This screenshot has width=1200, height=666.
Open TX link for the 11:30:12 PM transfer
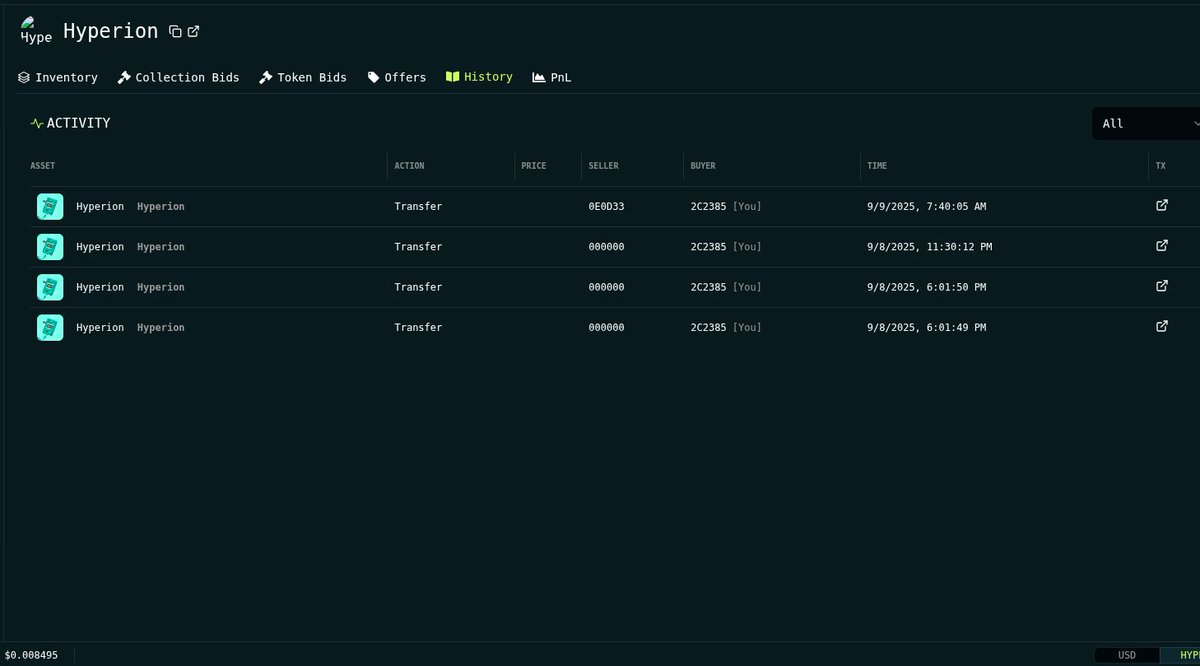coord(1161,245)
